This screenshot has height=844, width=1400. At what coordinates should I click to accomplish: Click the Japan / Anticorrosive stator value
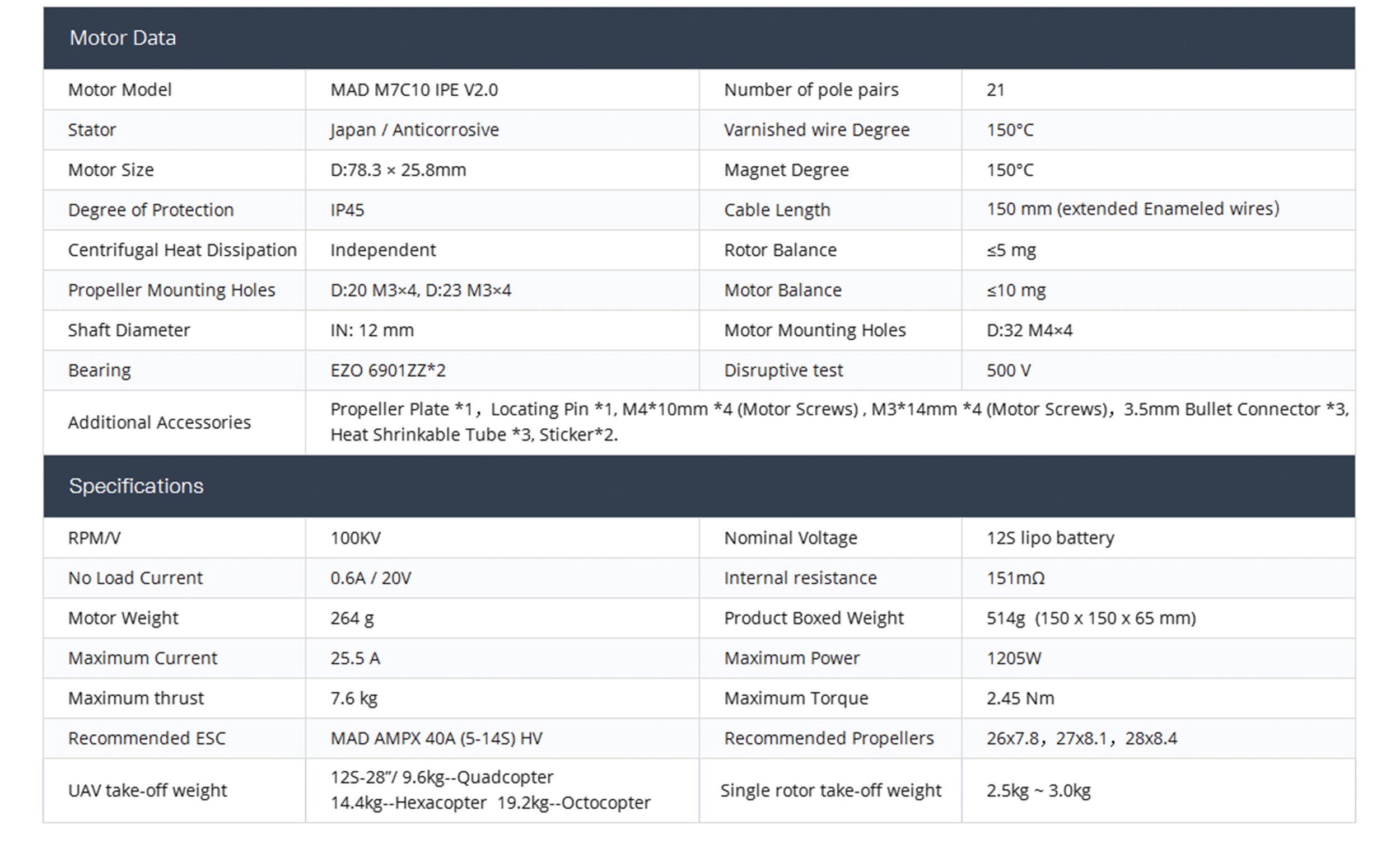click(x=414, y=130)
